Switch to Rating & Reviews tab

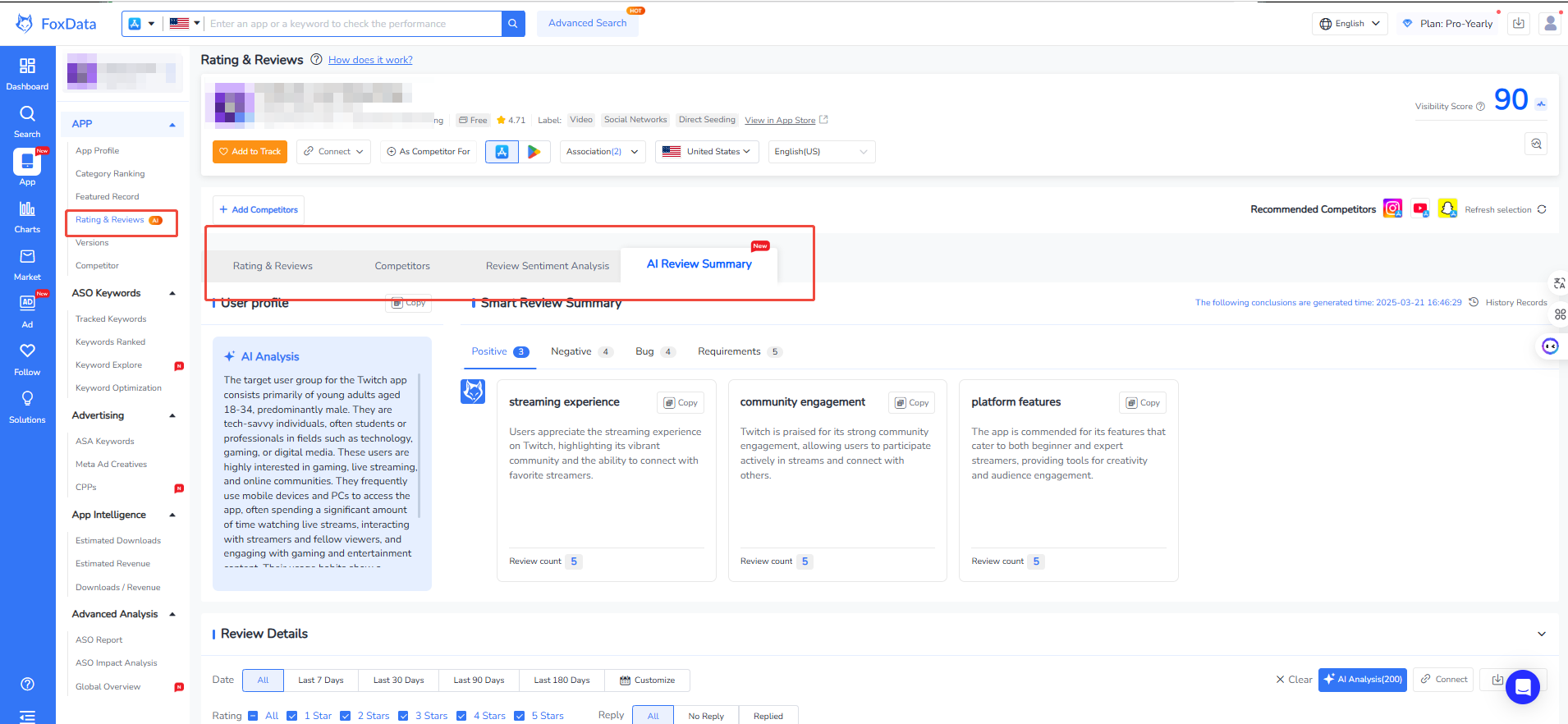[273, 266]
